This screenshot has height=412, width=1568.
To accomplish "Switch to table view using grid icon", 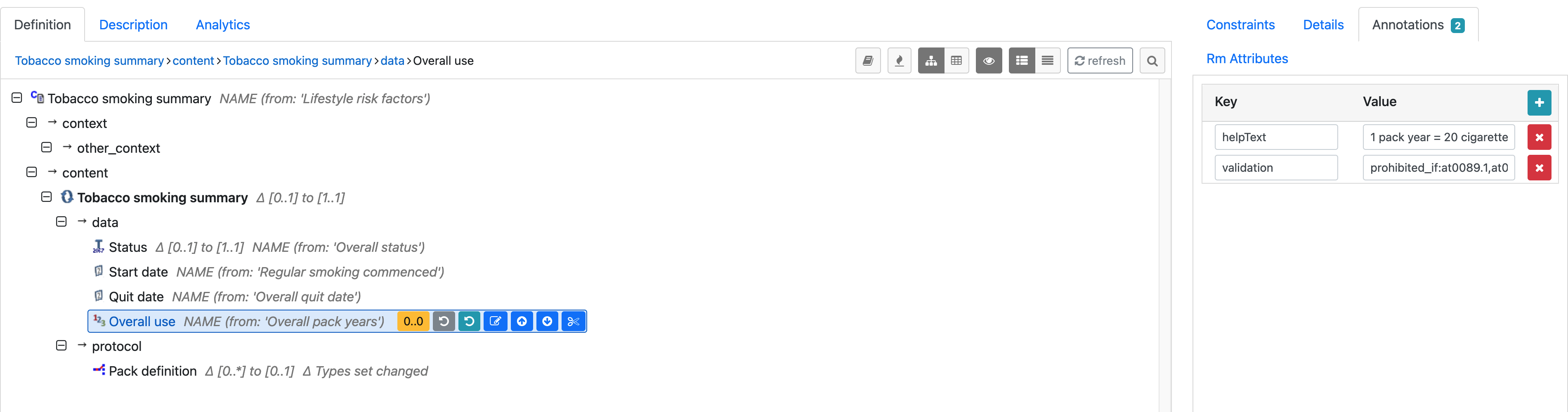I will pos(956,60).
